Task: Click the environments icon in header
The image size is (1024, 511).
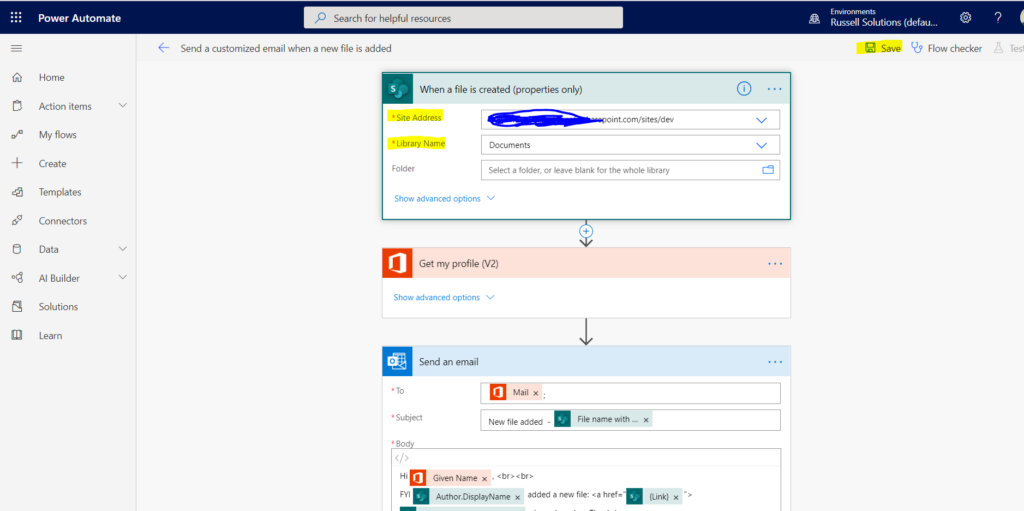Action: [814, 18]
